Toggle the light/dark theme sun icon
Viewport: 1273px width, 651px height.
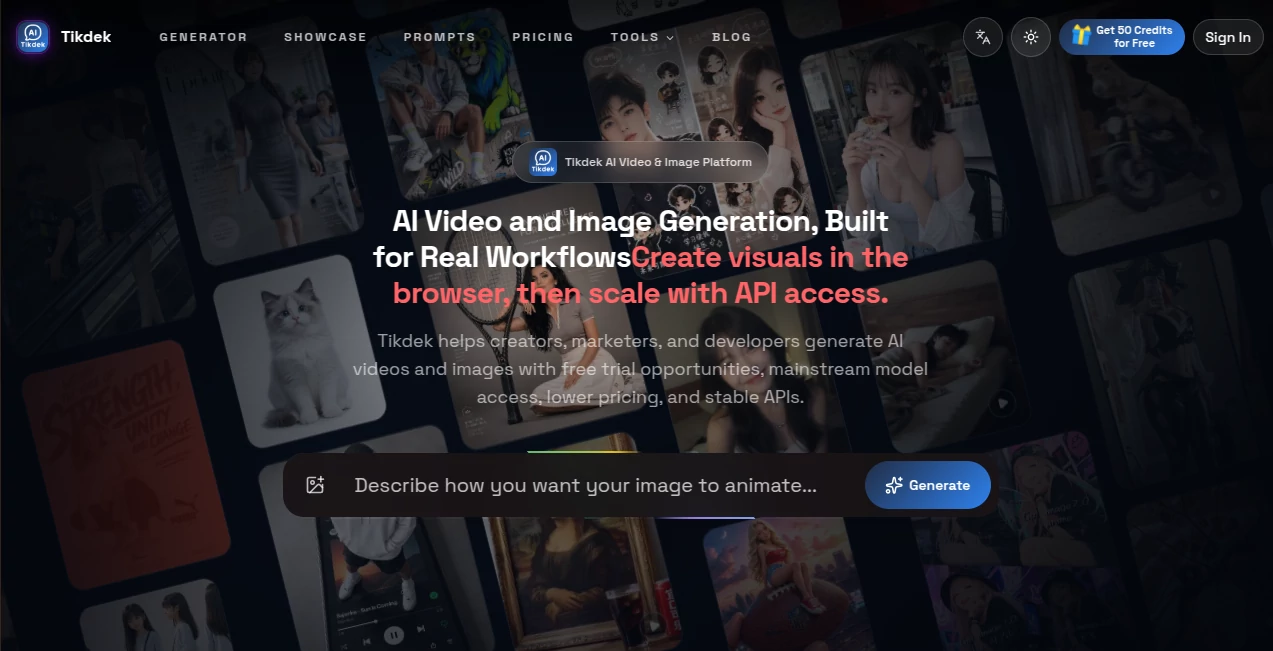1031,37
